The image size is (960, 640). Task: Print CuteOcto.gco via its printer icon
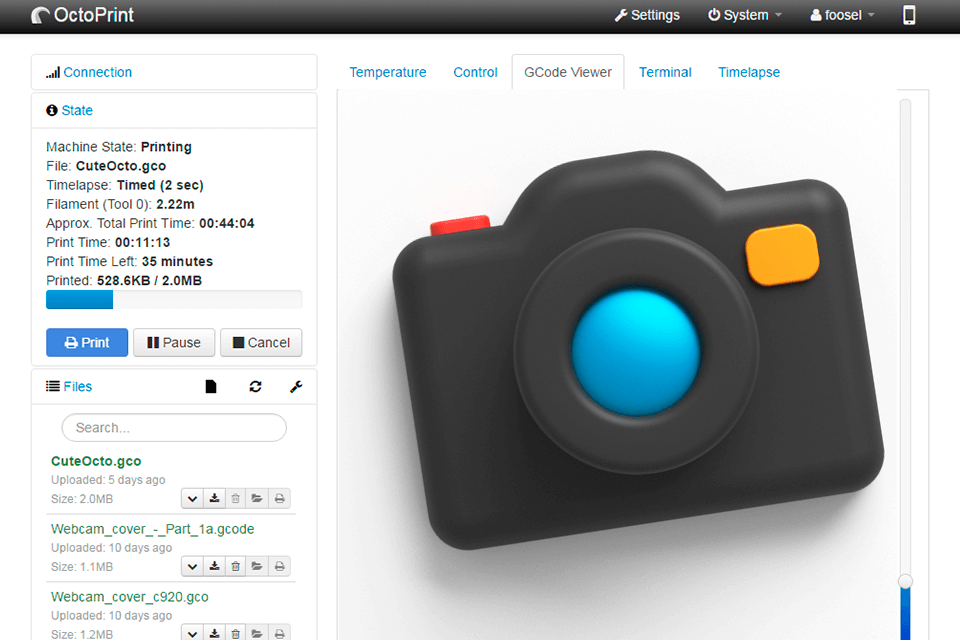click(x=279, y=498)
